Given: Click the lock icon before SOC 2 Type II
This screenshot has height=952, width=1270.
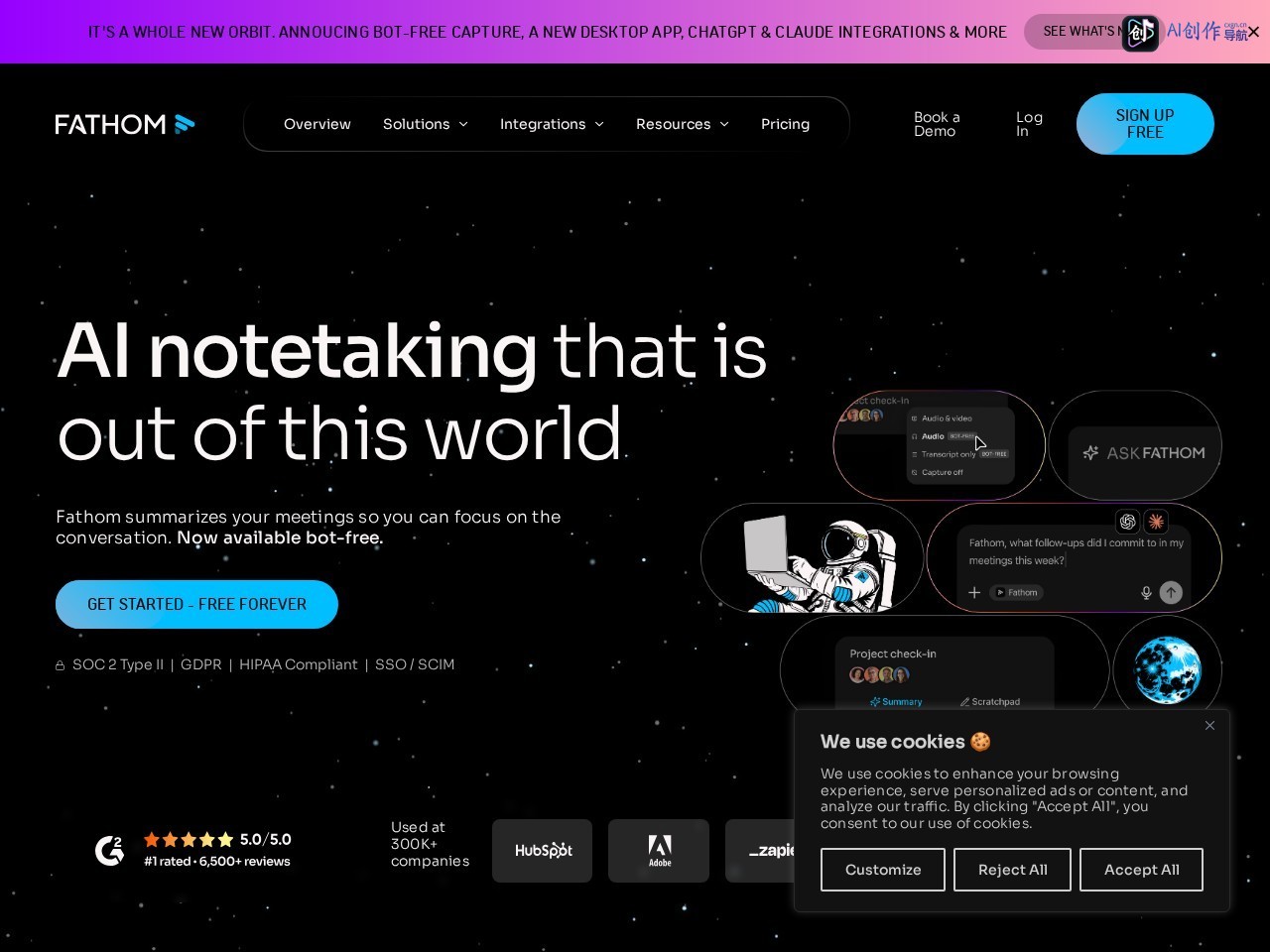Looking at the screenshot, I should click(x=61, y=665).
